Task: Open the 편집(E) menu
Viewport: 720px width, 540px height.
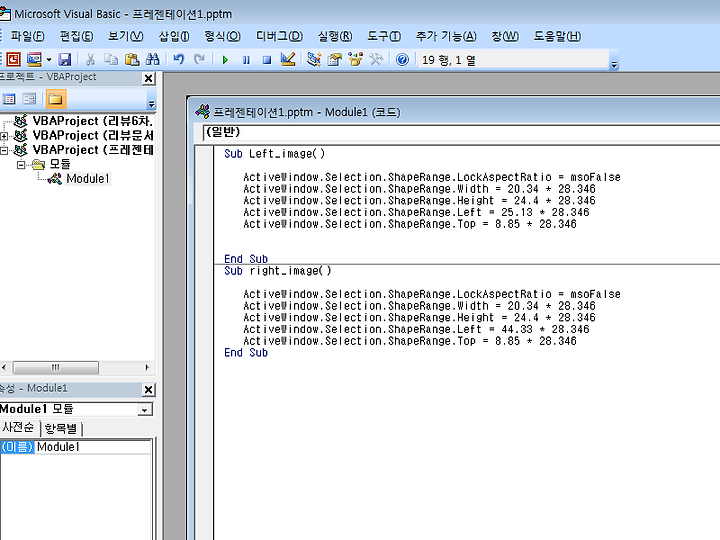Action: [76, 36]
